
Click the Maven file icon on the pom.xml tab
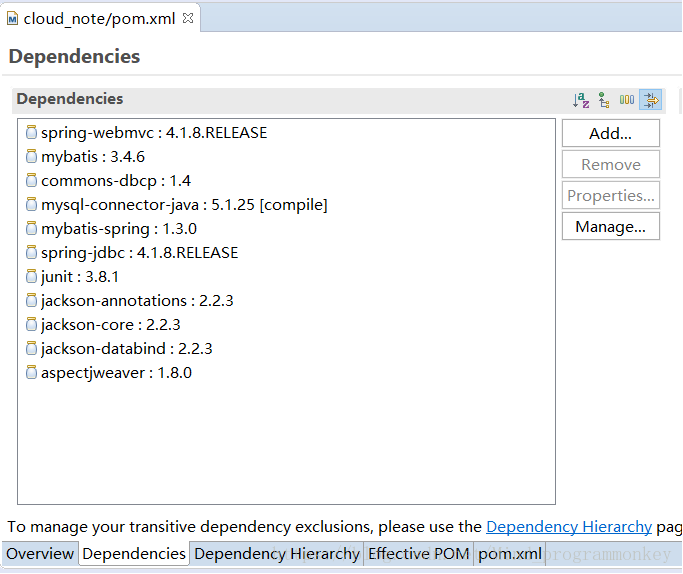tap(12, 19)
